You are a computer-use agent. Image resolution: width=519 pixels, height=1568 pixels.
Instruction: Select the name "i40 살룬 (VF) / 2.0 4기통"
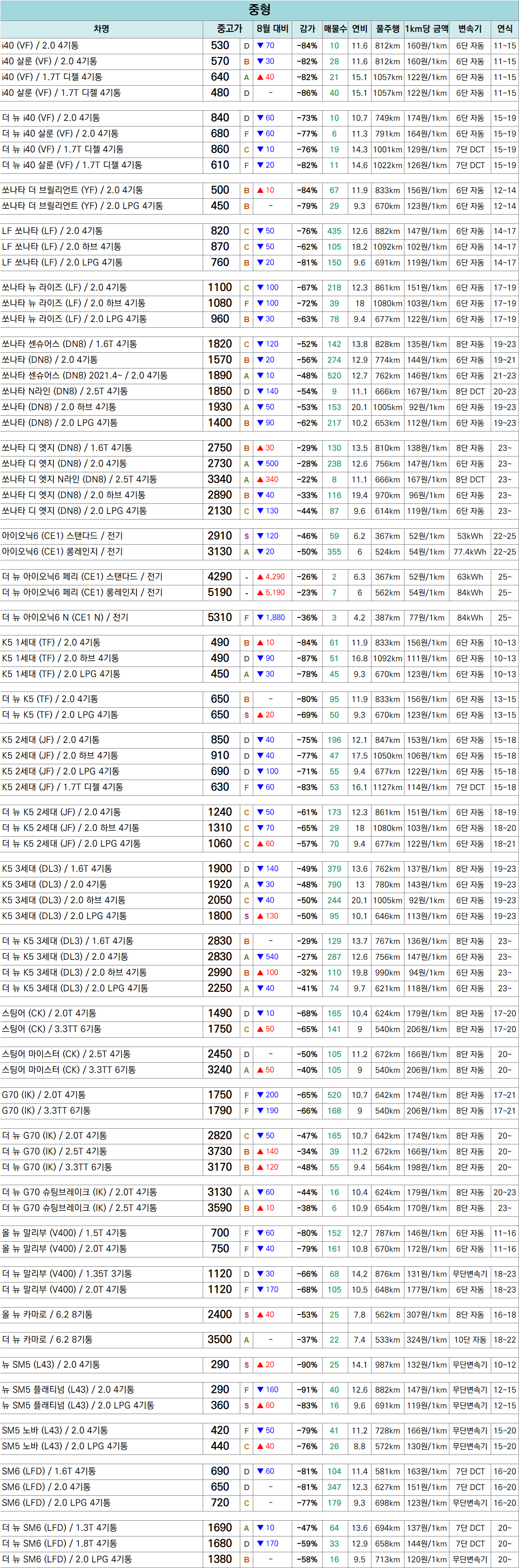49,62
